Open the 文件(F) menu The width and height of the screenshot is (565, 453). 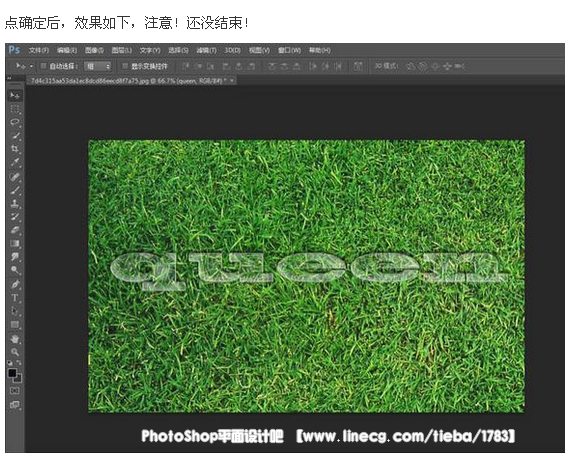click(x=39, y=50)
